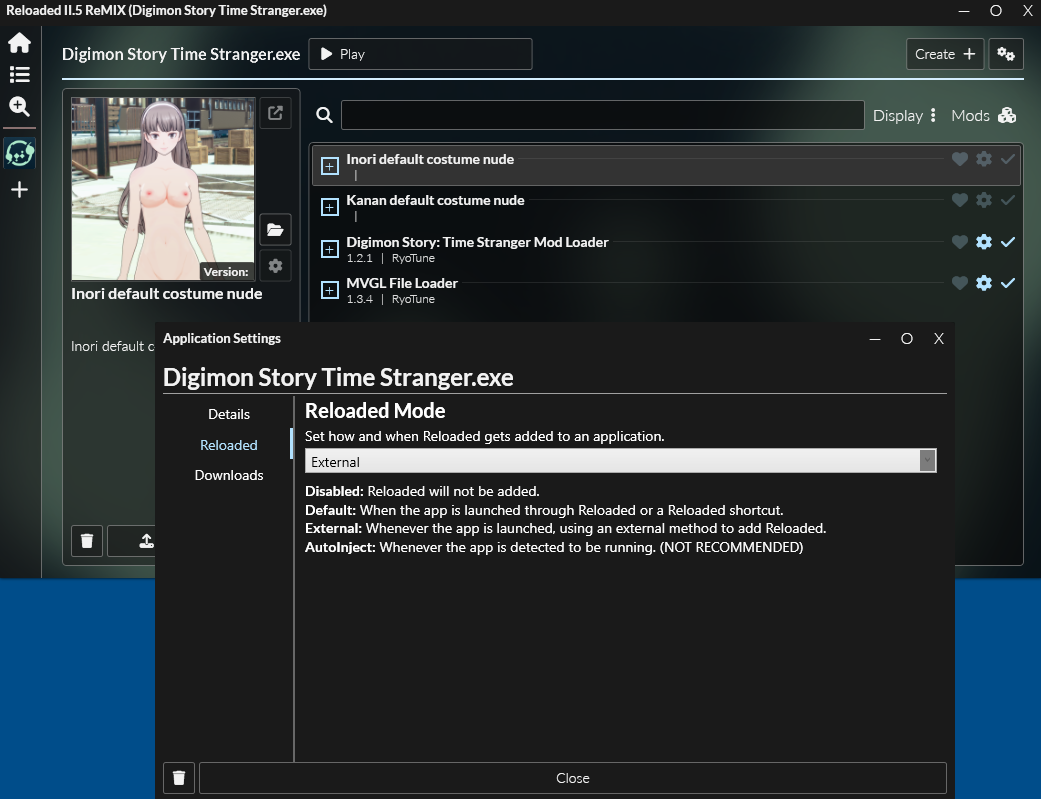Open MVGL File Loader configuration gear
The height and width of the screenshot is (799, 1041).
coord(984,283)
